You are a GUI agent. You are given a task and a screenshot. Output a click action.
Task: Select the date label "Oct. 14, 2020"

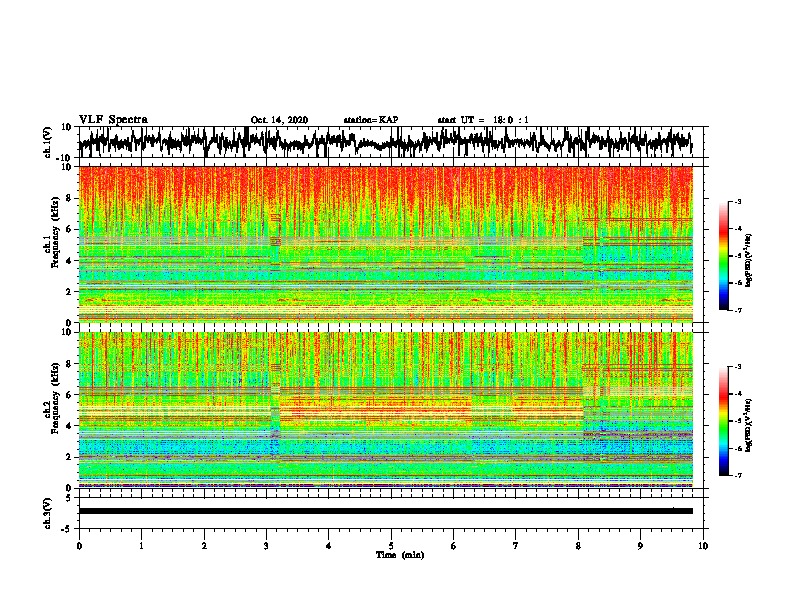(279, 120)
